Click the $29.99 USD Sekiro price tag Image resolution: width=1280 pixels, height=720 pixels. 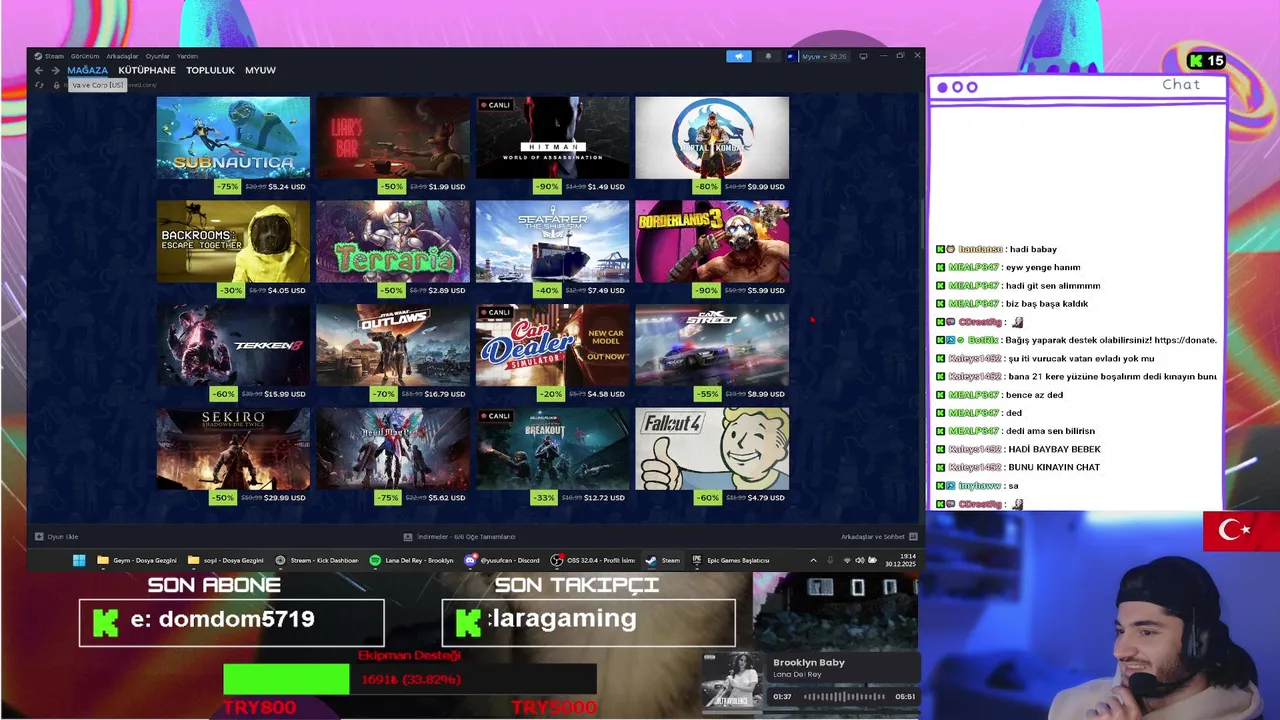click(285, 498)
